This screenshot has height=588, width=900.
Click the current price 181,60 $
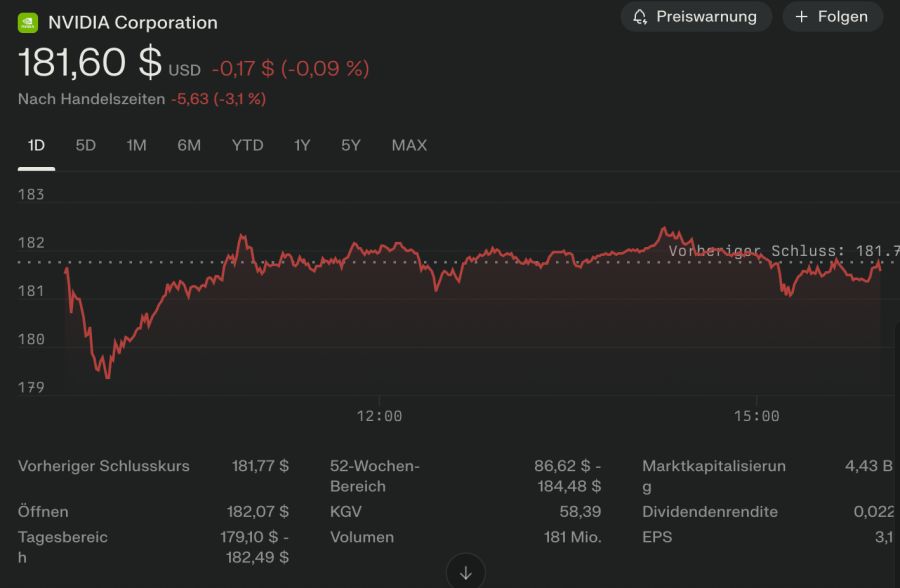click(90, 62)
